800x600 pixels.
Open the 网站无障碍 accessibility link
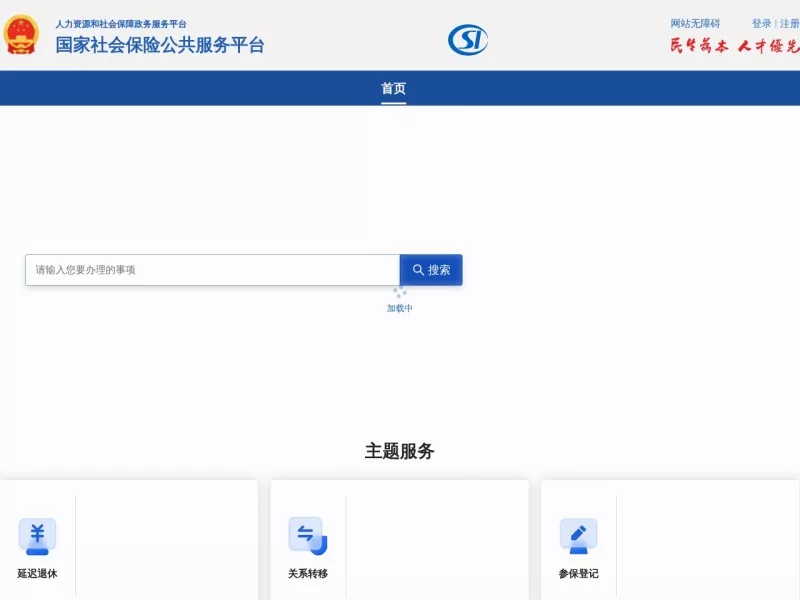[x=695, y=23]
